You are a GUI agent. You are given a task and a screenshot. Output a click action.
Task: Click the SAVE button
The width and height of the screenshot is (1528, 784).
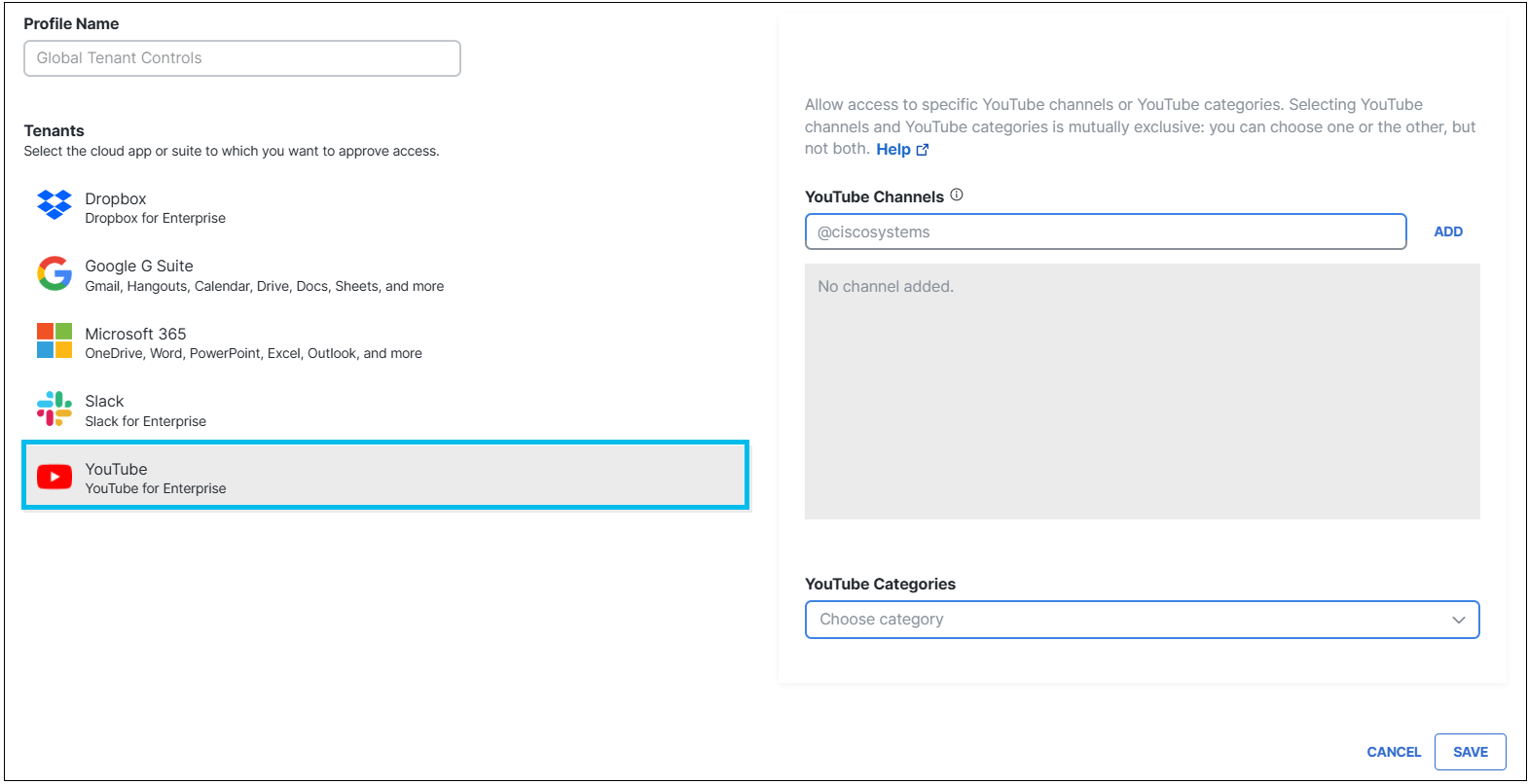click(1471, 752)
